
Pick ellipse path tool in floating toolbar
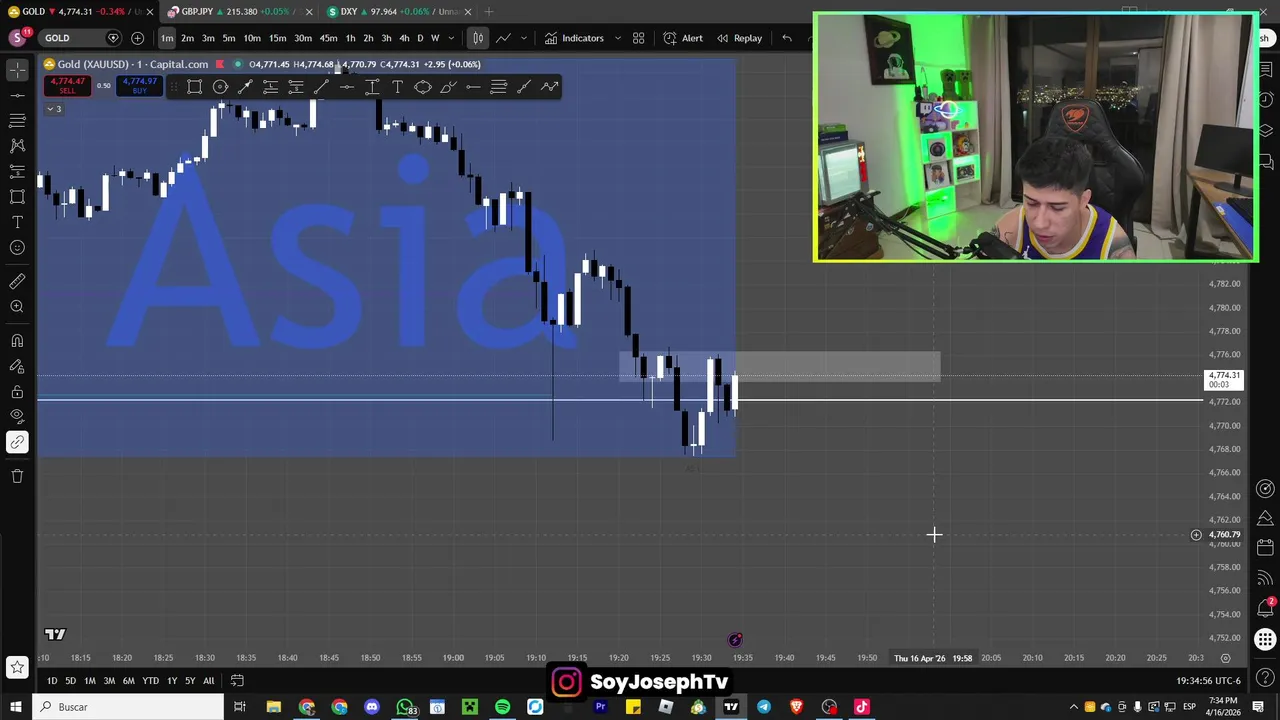pos(422,87)
